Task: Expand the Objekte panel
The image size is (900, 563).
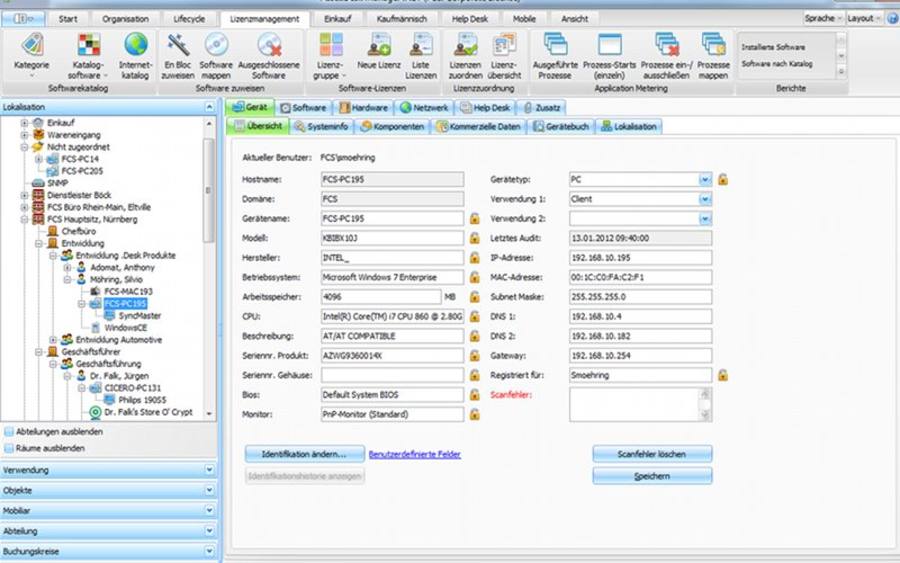Action: 209,490
